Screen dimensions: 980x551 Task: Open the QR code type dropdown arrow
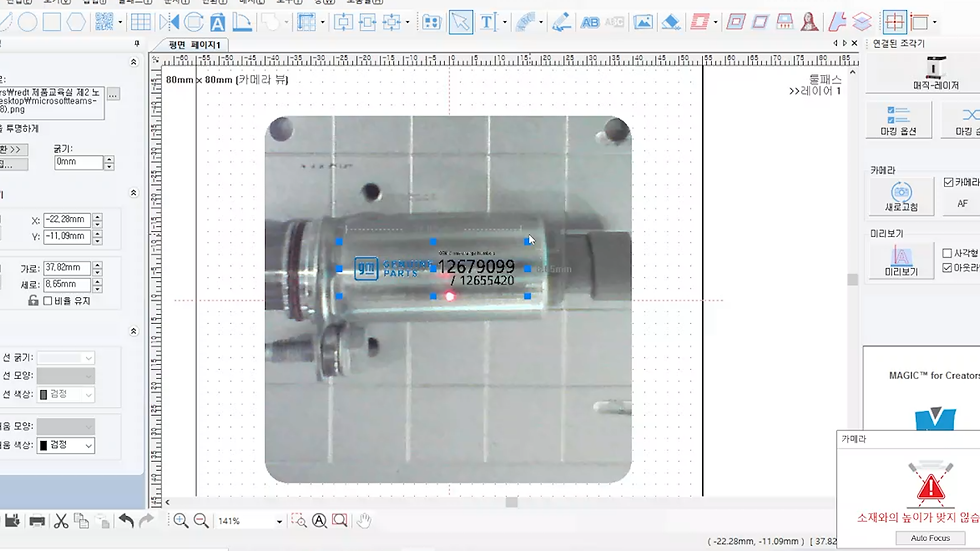[x=119, y=22]
